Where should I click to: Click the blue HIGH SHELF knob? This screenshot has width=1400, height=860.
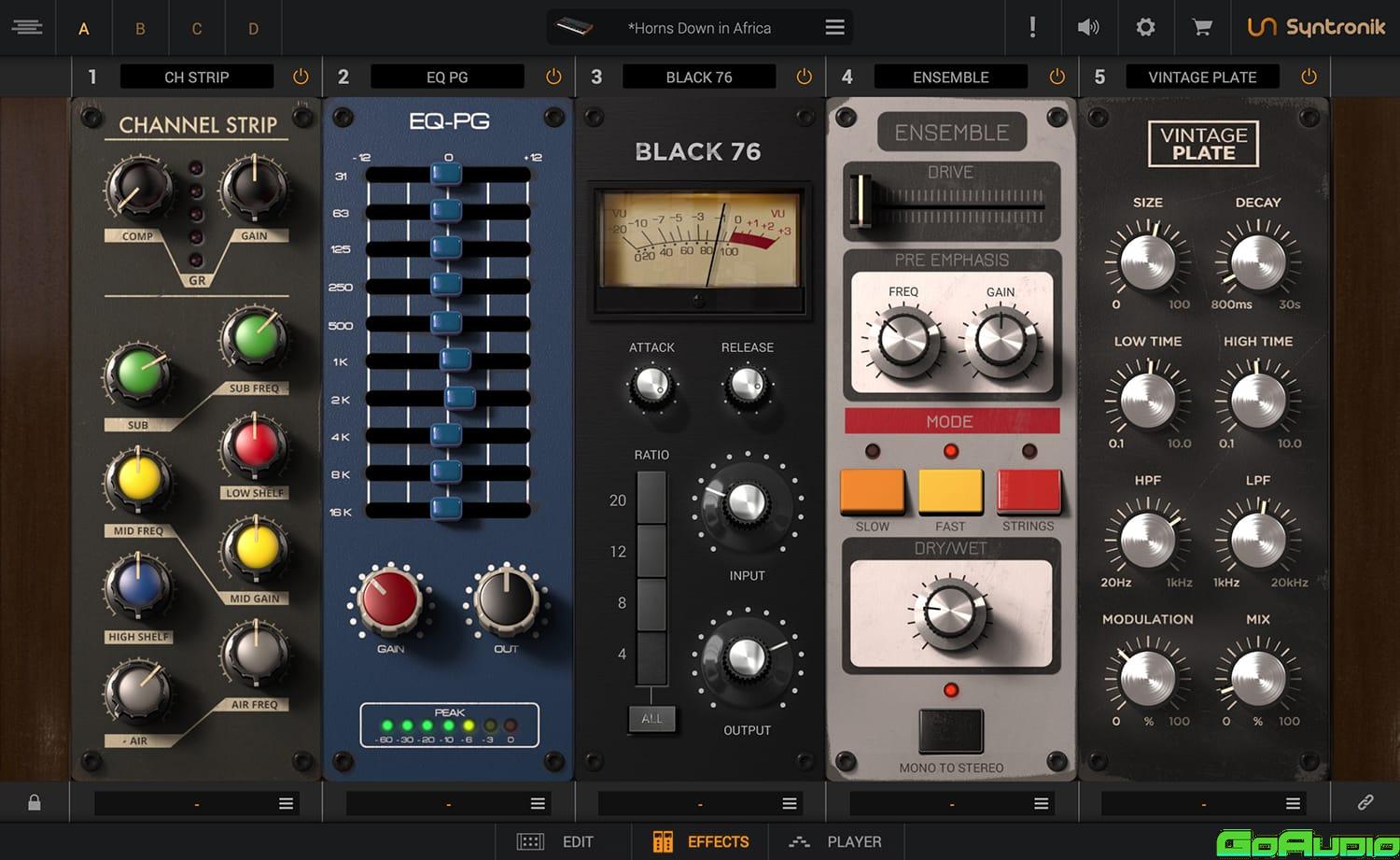click(x=139, y=585)
